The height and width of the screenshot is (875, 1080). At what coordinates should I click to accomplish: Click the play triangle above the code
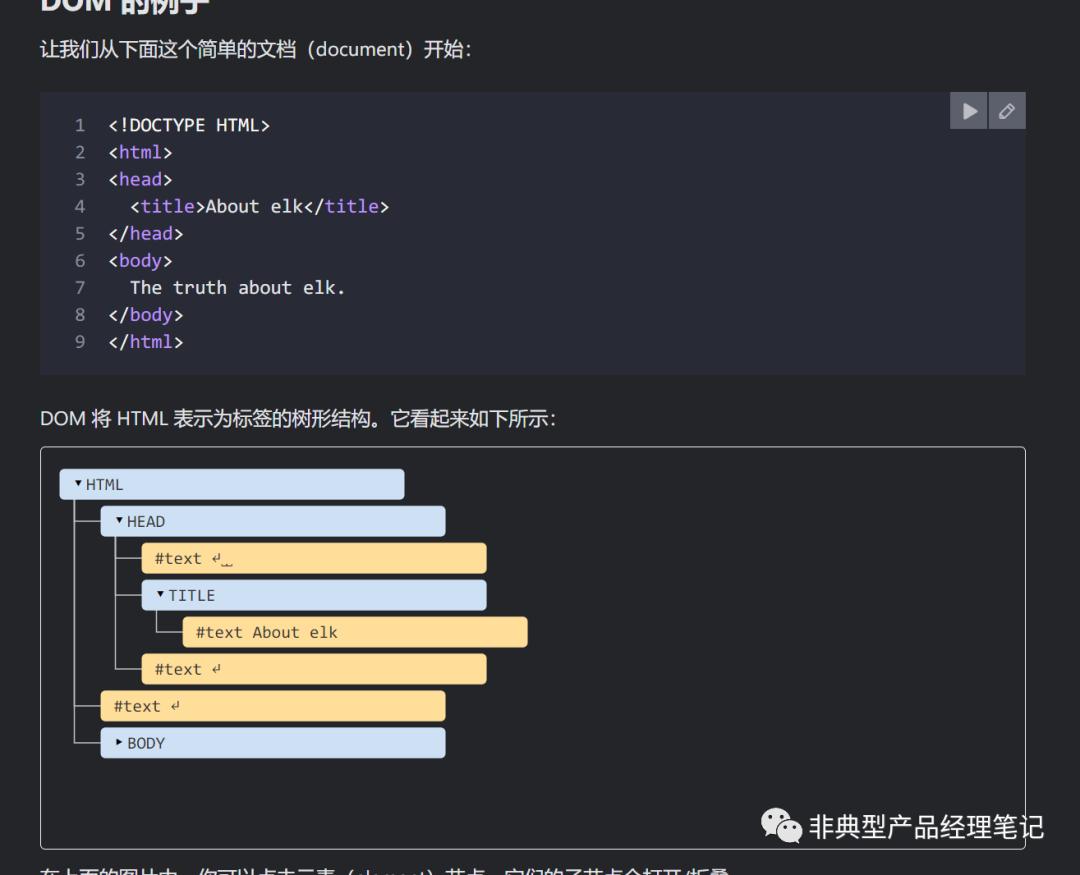[x=966, y=110]
